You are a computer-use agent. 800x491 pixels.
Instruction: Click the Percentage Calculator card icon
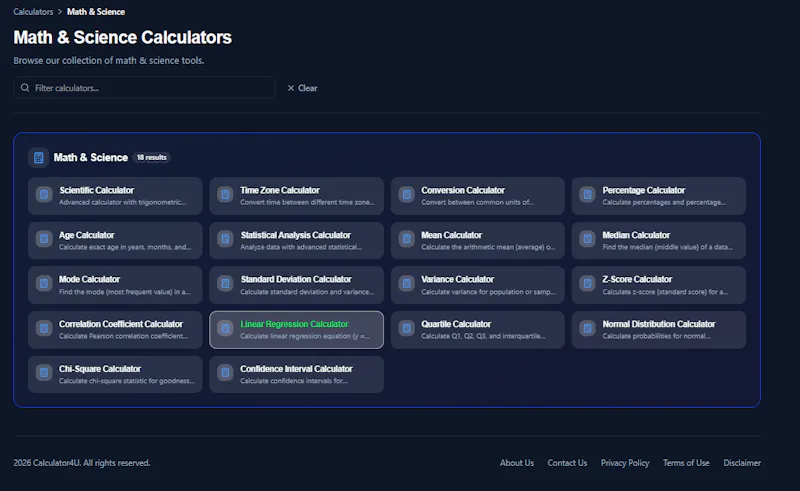coord(588,194)
